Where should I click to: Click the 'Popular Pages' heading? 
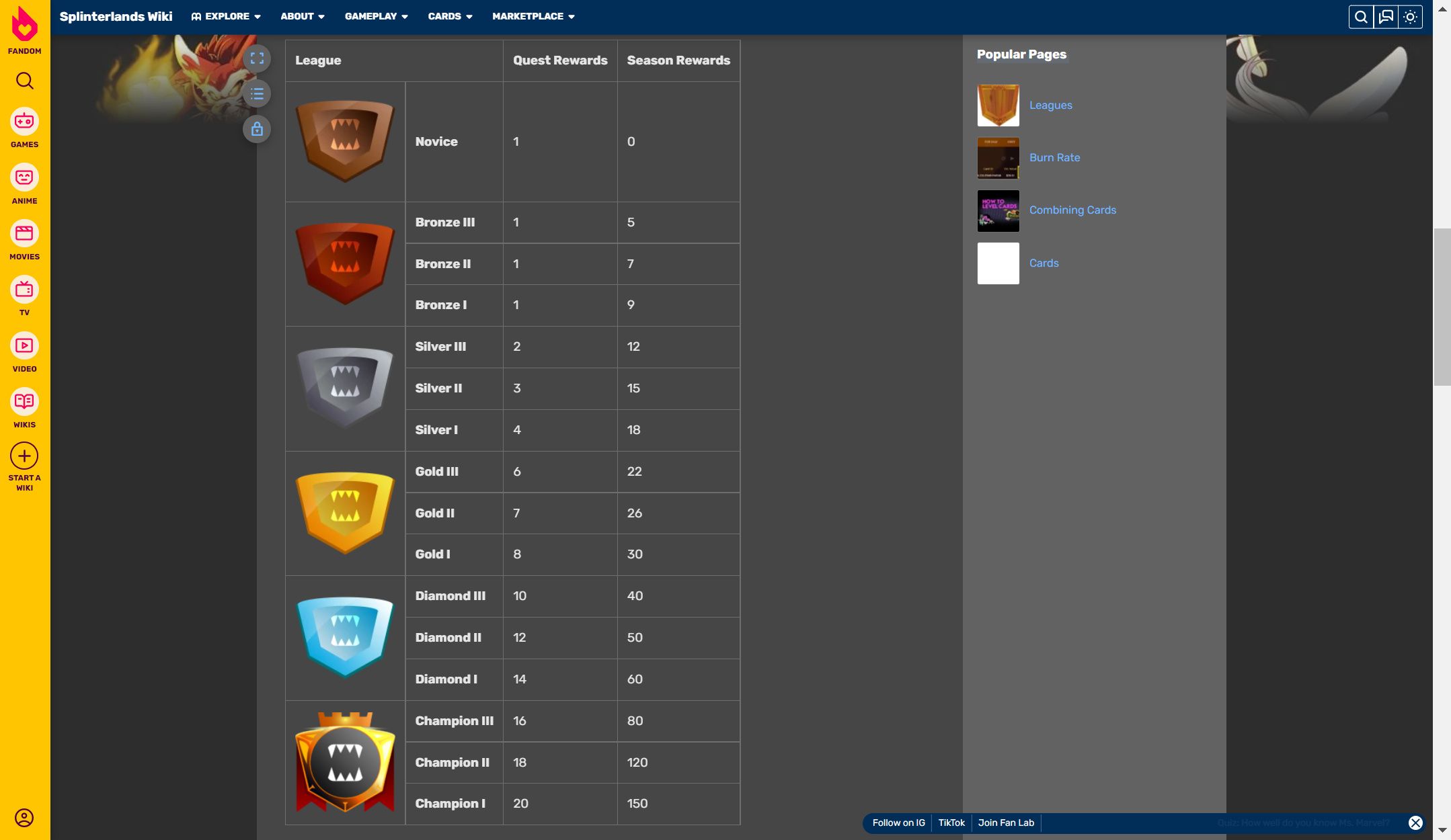click(x=1021, y=54)
